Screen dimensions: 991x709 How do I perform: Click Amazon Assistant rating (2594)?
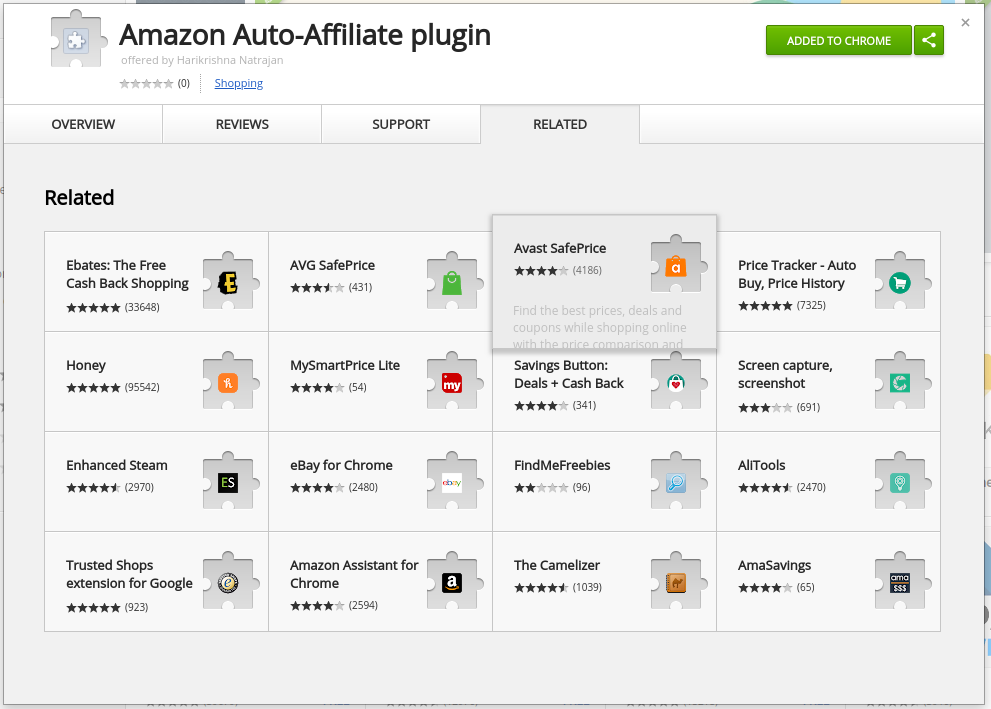[334, 605]
